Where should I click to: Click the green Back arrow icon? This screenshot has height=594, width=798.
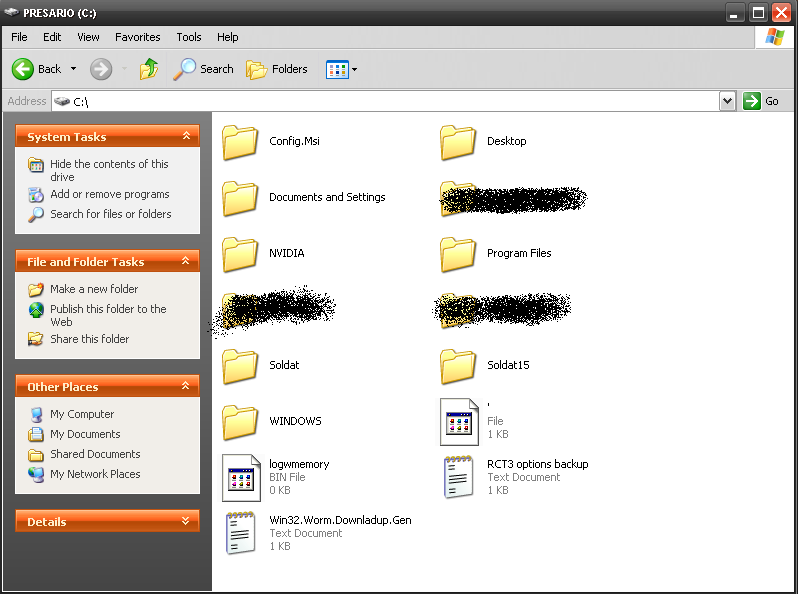click(22, 69)
